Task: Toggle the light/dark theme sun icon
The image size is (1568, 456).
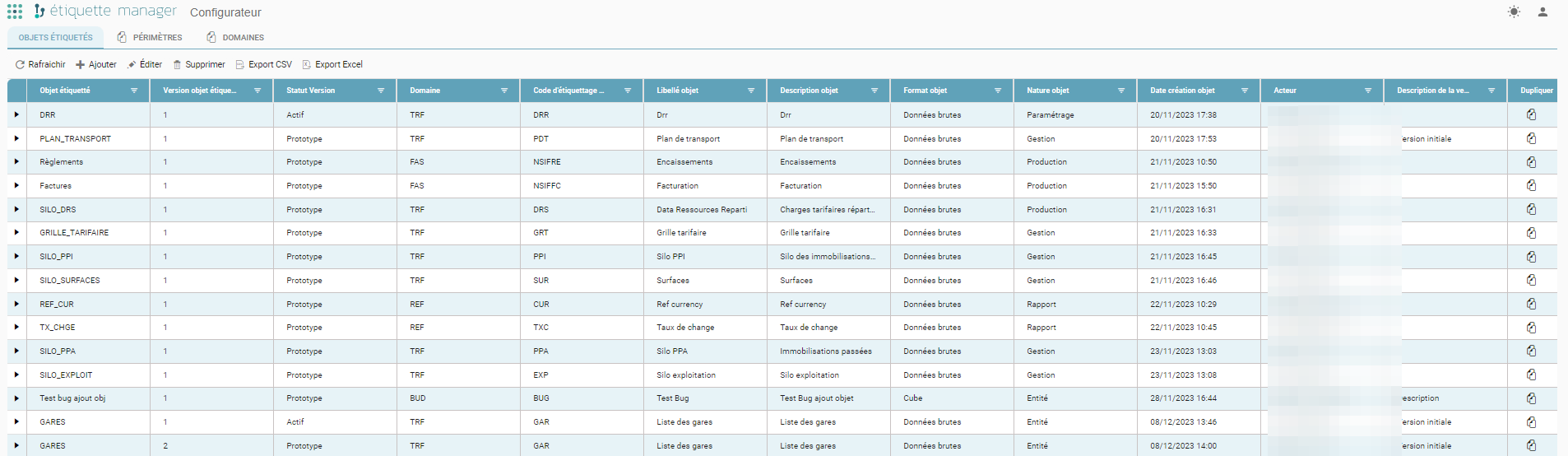Action: (x=1514, y=12)
